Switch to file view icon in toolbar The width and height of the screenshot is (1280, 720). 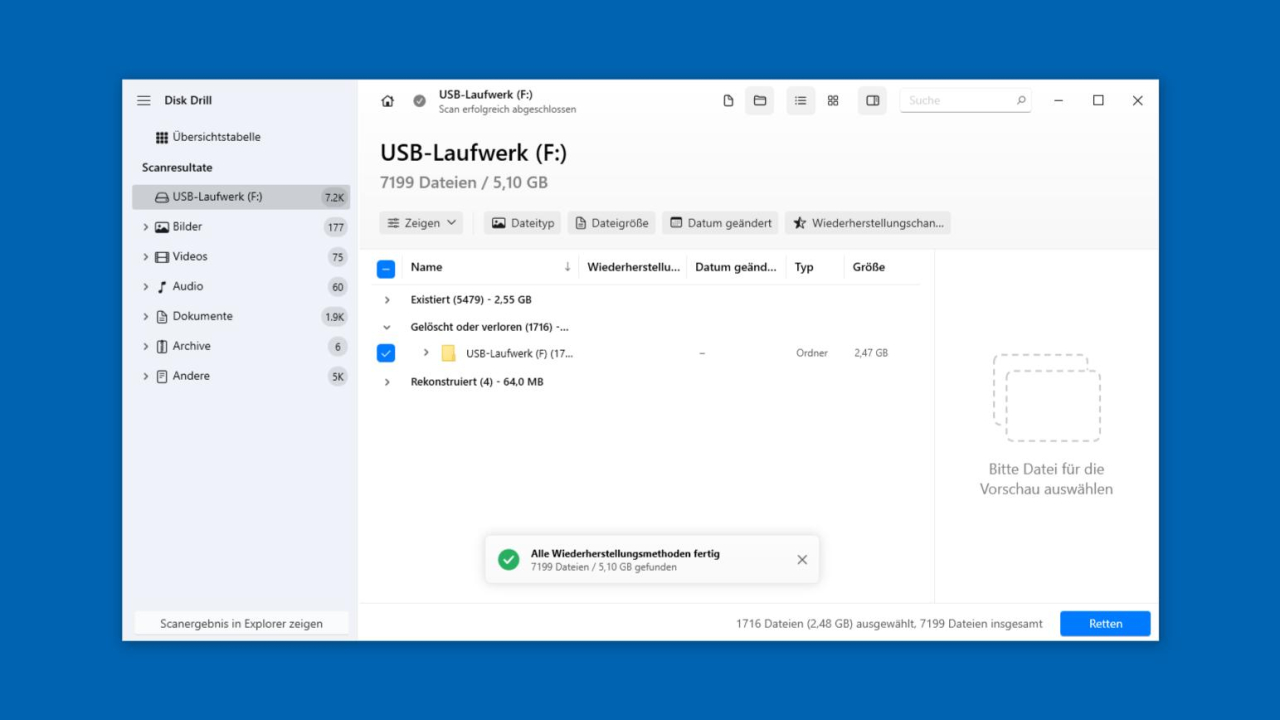(728, 101)
